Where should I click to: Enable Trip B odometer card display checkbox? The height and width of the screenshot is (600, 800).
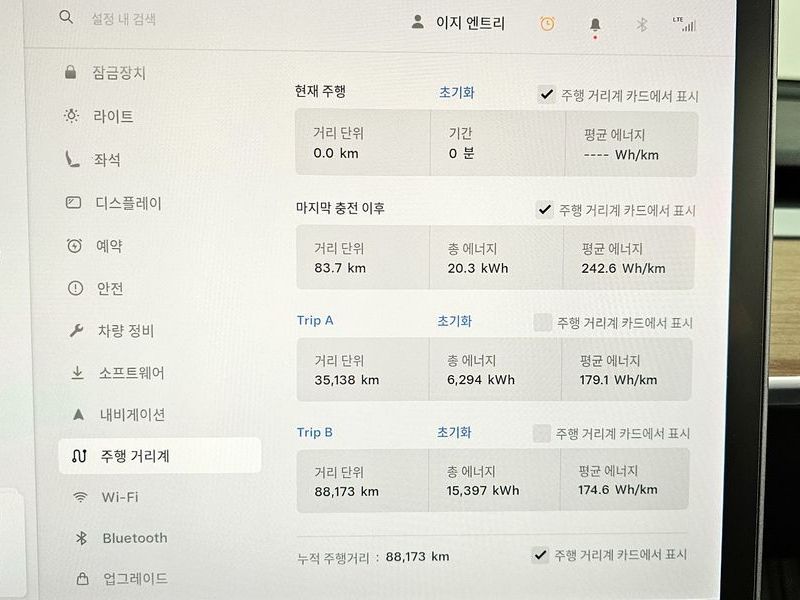[541, 433]
